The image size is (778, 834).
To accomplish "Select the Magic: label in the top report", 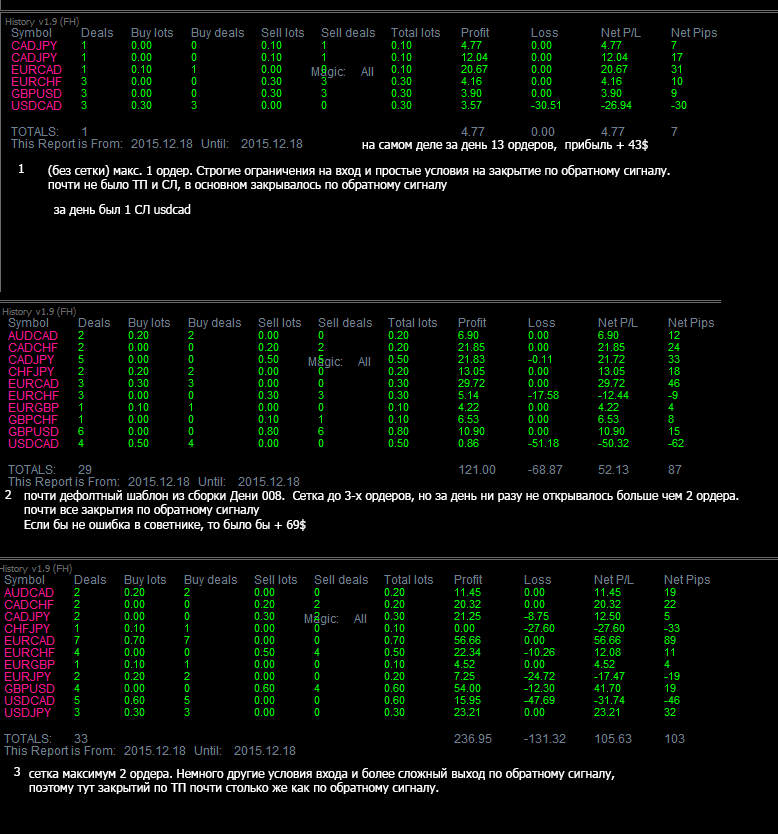I will coord(328,72).
